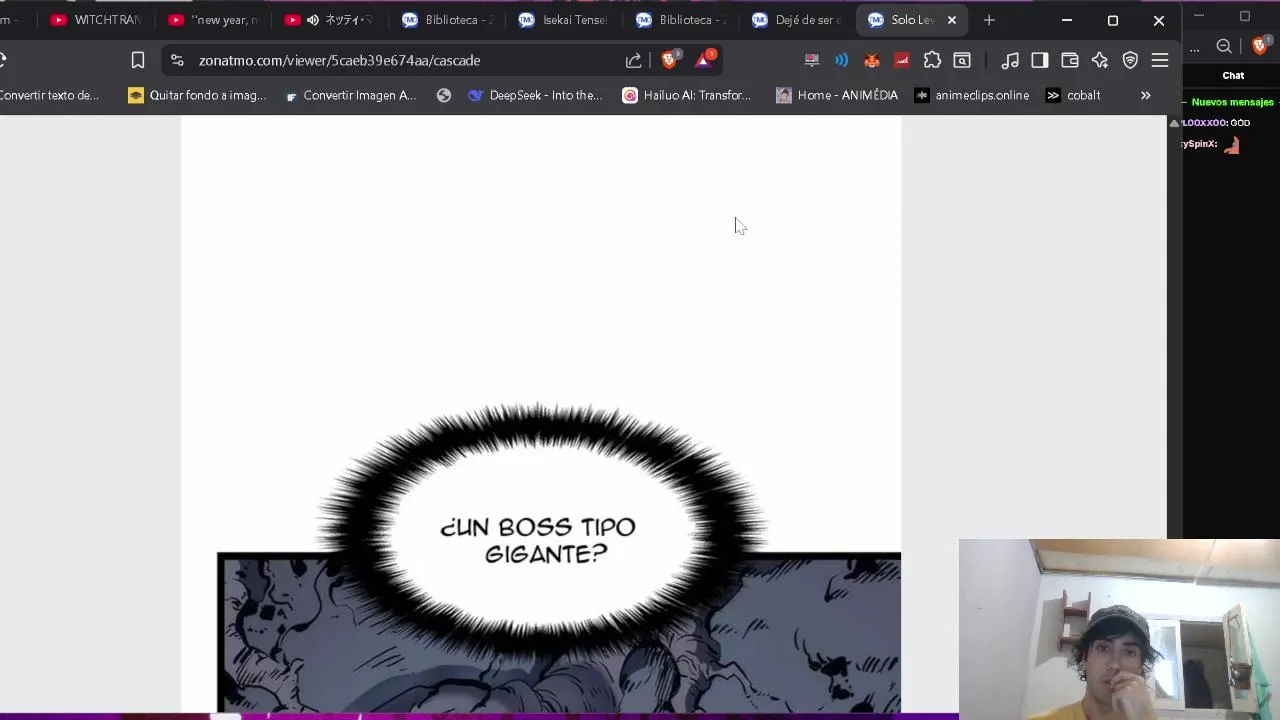Click the red chart extension icon
The width and height of the screenshot is (1280, 720).
pos(902,60)
